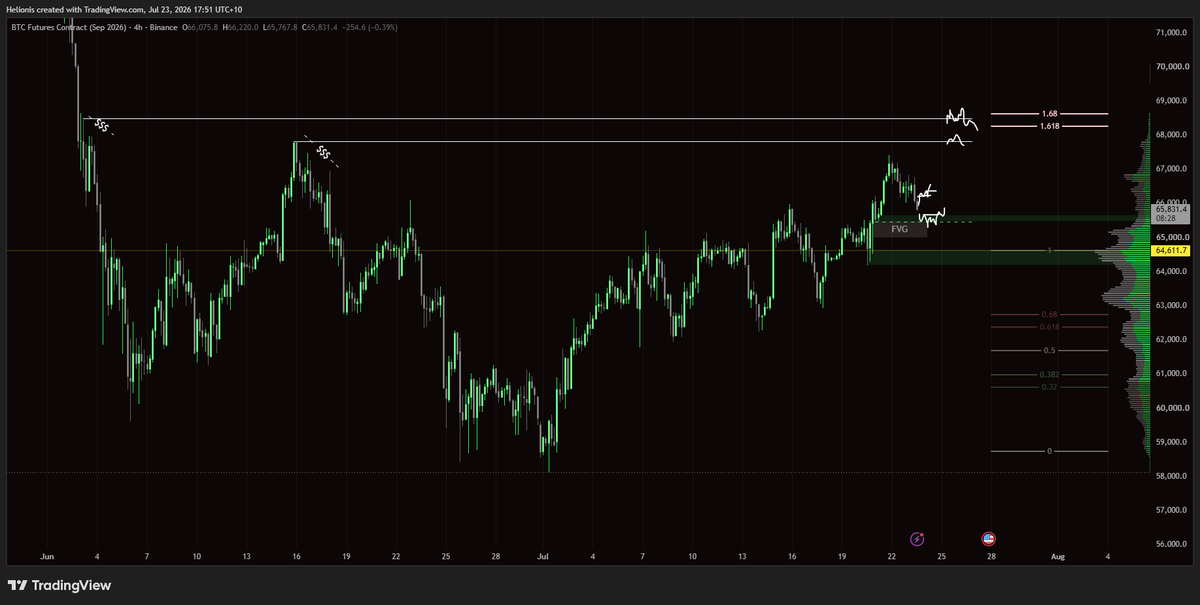Click the purple lightning event icon
The image size is (1200, 605).
pyautogui.click(x=918, y=539)
